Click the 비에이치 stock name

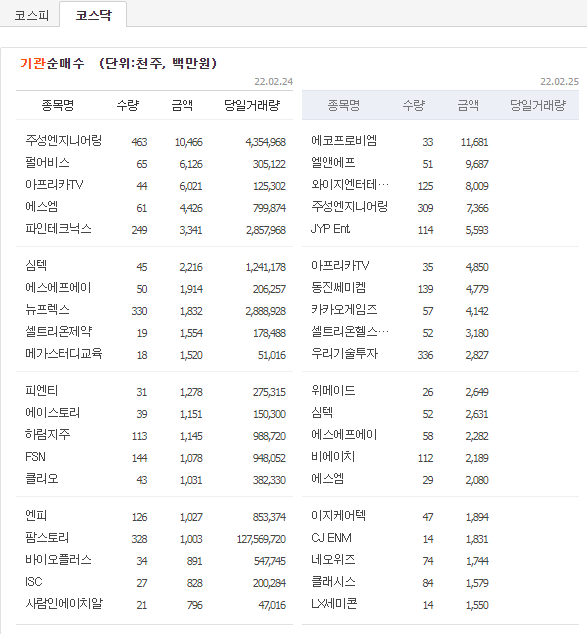333,456
